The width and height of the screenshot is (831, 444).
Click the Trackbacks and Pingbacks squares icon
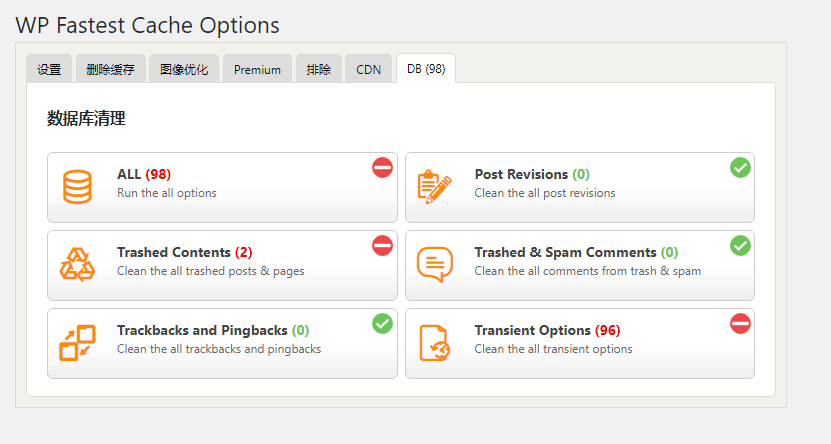[x=77, y=343]
